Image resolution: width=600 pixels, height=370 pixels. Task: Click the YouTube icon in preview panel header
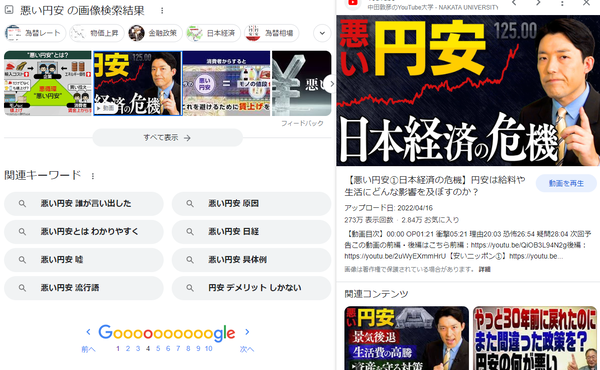pyautogui.click(x=352, y=4)
